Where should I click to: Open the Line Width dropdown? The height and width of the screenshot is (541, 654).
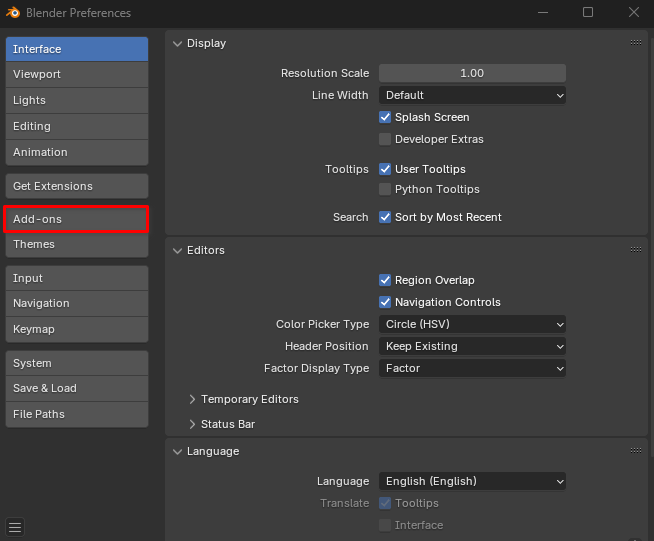pyautogui.click(x=472, y=96)
